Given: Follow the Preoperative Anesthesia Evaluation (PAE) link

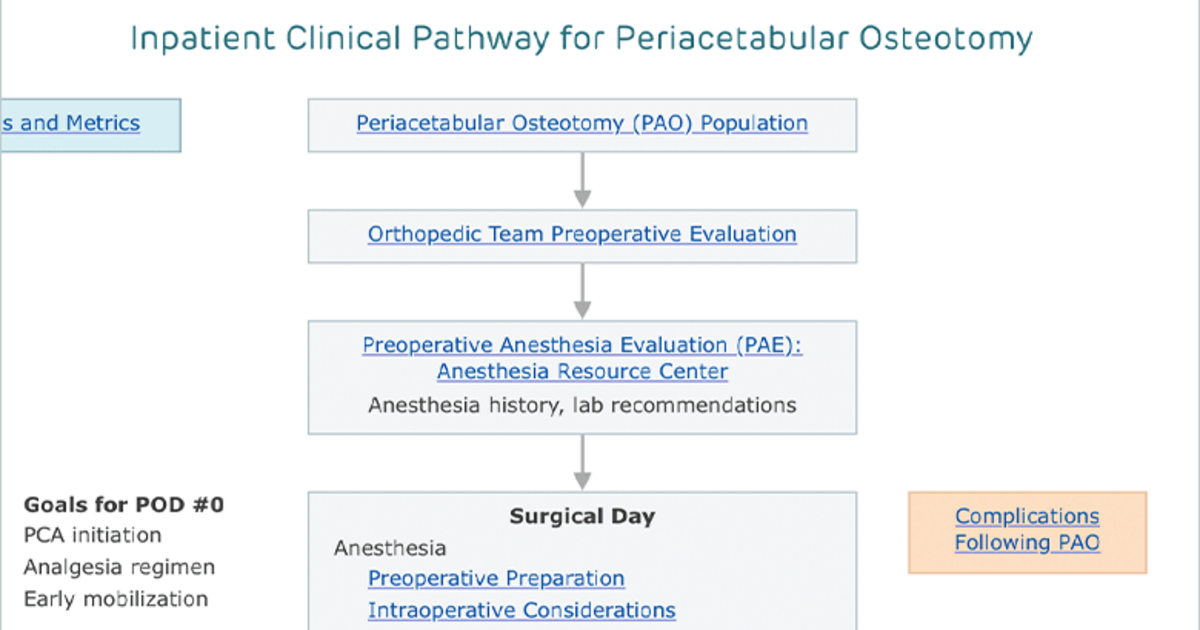Looking at the screenshot, I should click(582, 346).
